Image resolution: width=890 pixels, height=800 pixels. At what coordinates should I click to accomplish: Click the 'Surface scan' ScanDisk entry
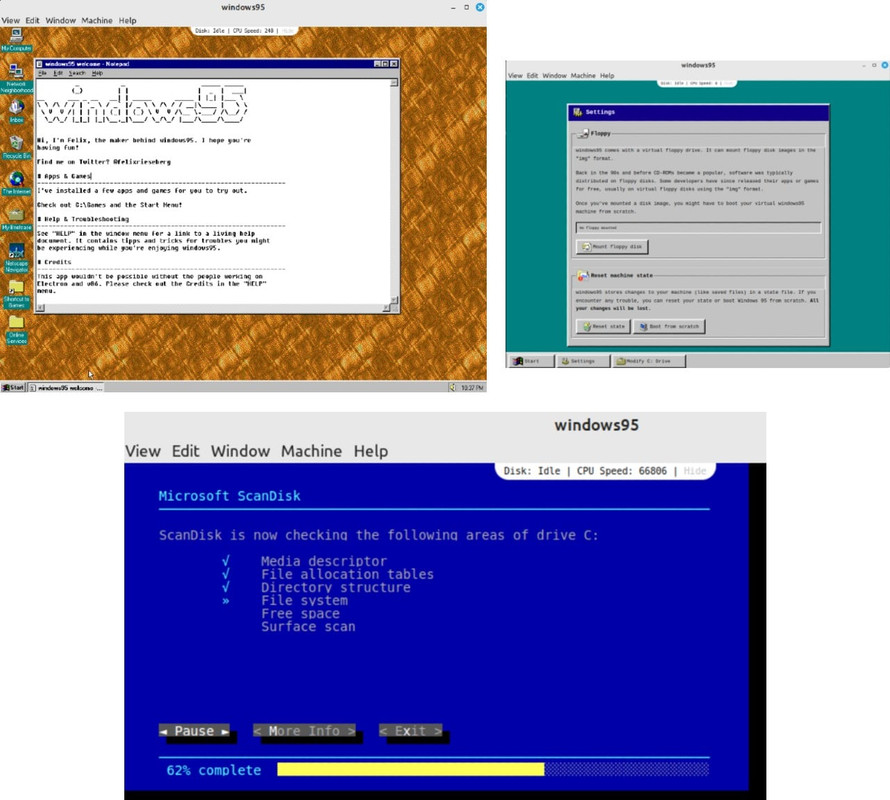[308, 627]
